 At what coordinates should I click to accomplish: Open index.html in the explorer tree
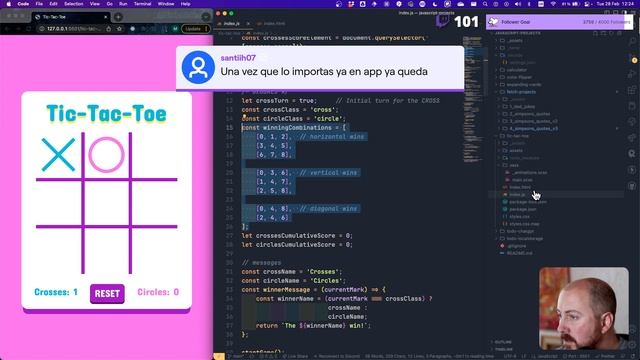point(520,187)
